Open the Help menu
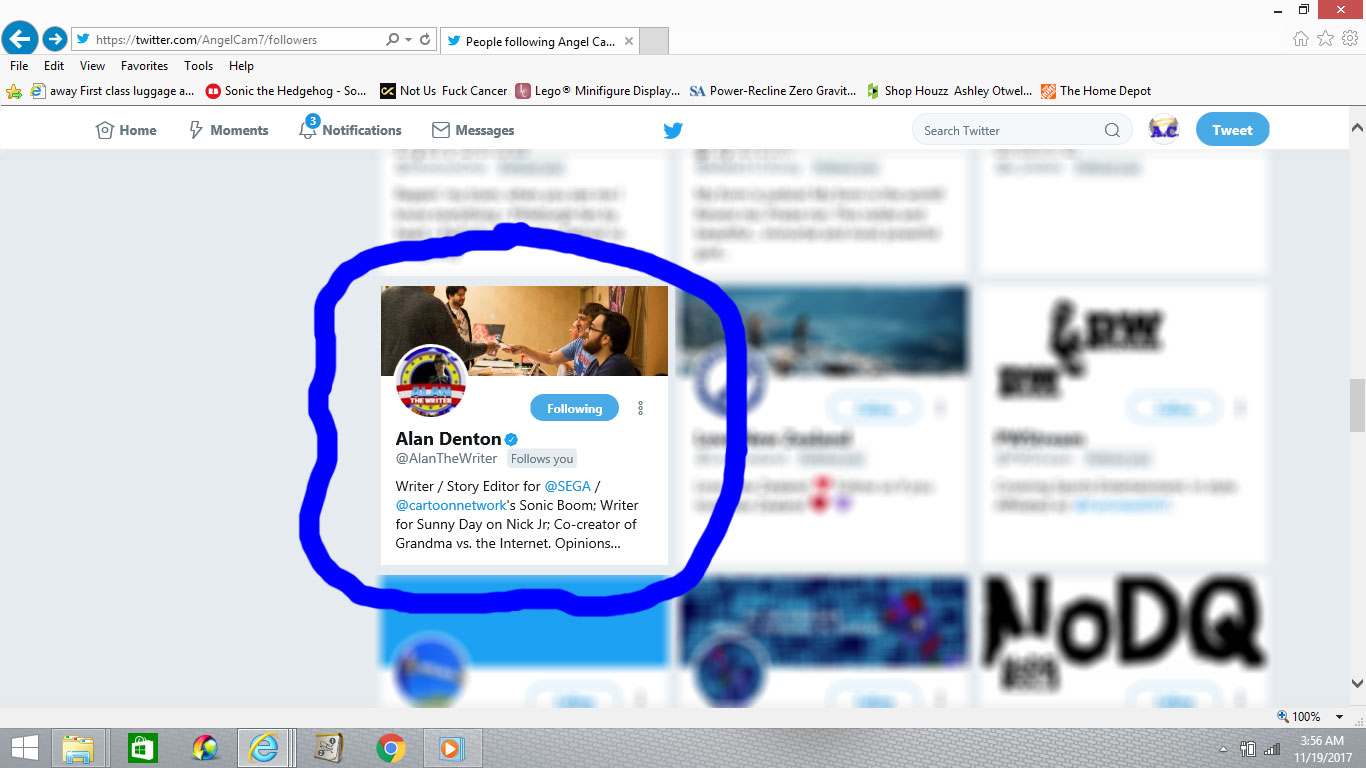1366x768 pixels. tap(241, 66)
